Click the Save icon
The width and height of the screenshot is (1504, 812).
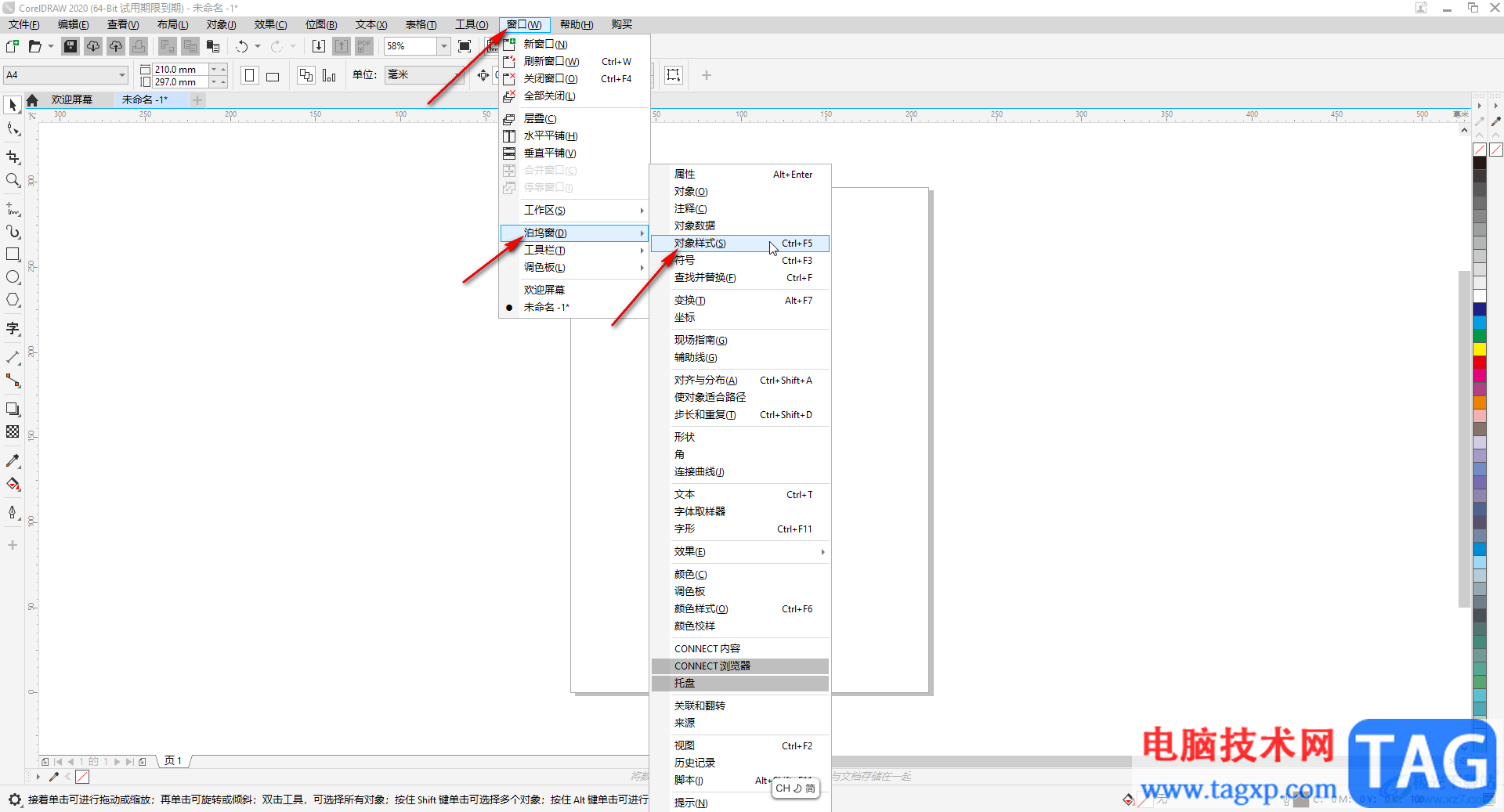click(x=70, y=46)
